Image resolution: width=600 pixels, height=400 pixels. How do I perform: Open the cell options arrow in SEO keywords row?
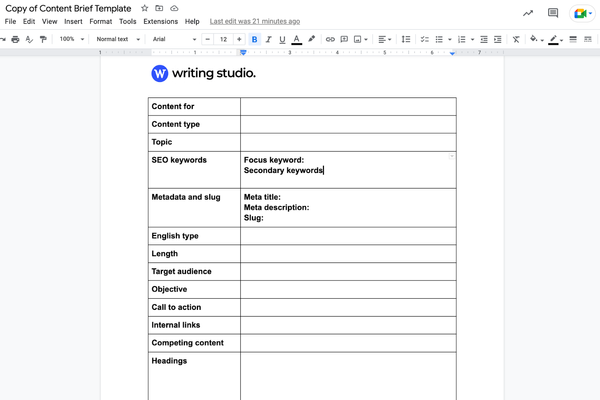coord(452,156)
